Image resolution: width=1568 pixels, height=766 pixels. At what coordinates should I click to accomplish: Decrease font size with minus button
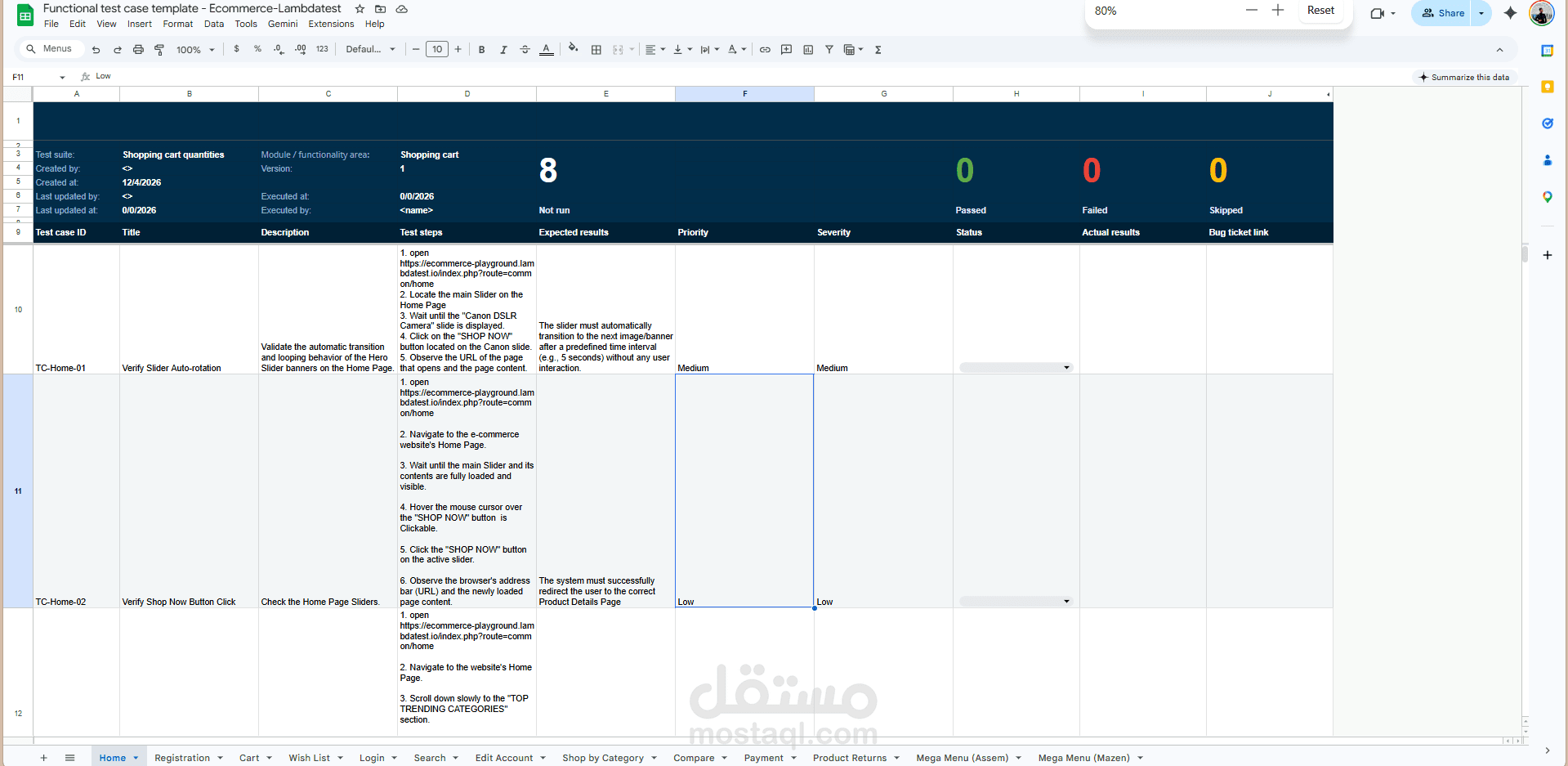click(416, 50)
